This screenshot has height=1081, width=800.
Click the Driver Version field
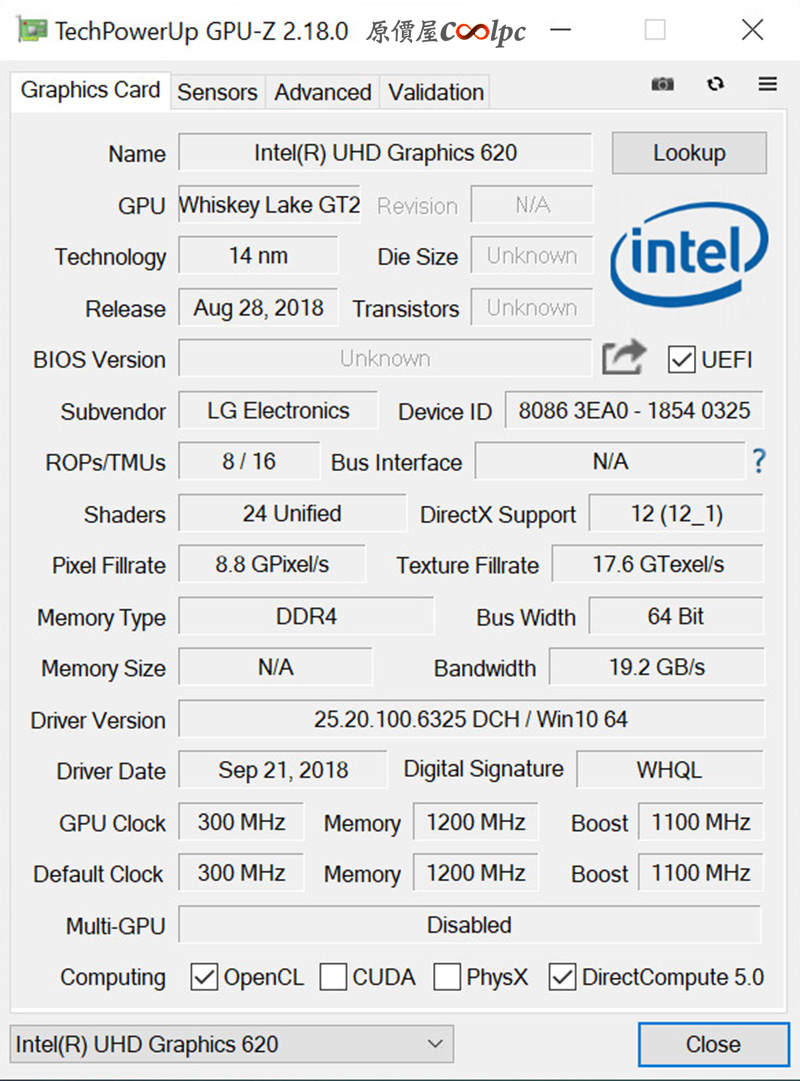click(x=471, y=719)
